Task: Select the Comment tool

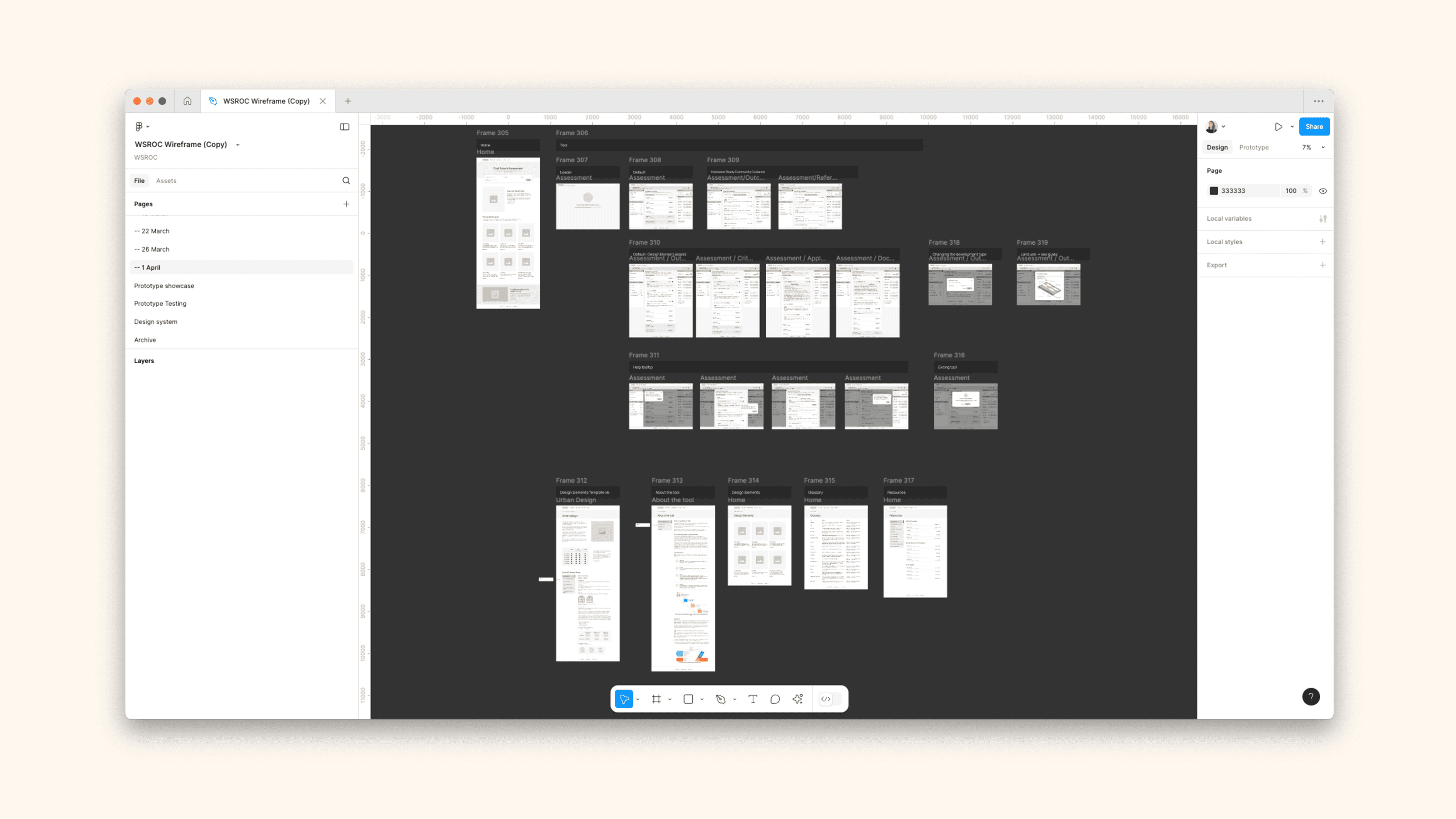Action: (x=775, y=699)
